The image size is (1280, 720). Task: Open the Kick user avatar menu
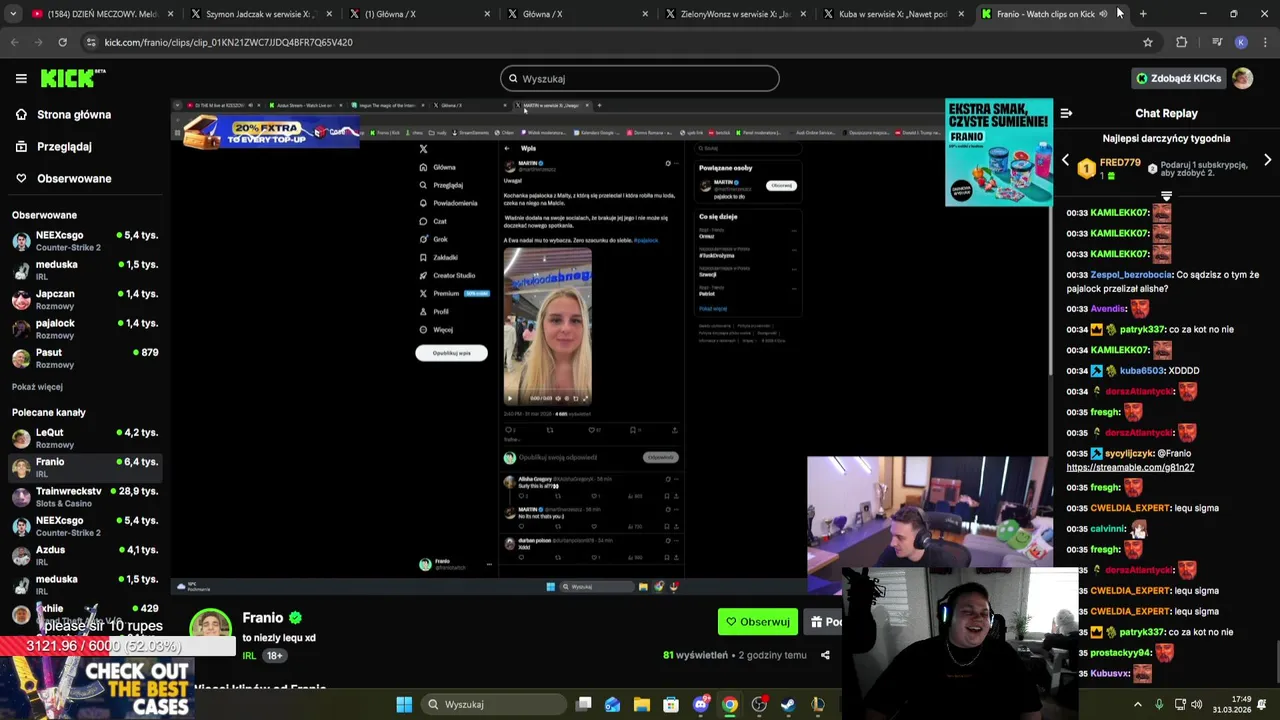[1242, 78]
